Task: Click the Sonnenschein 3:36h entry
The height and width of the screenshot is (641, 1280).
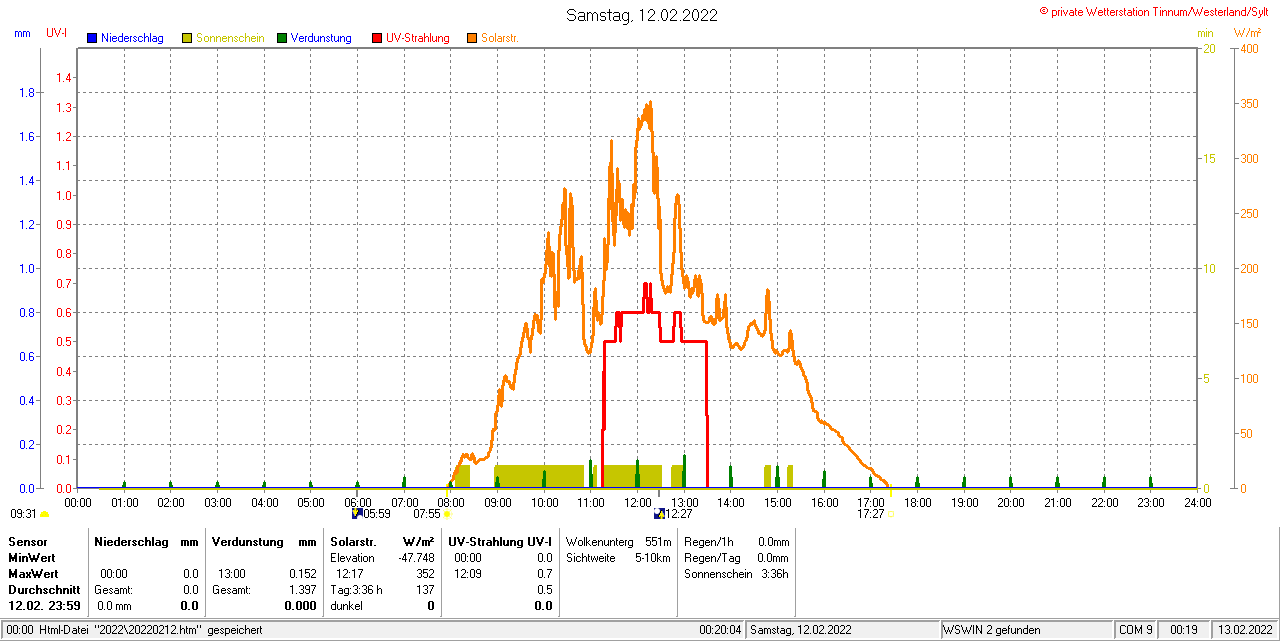Action: [736, 573]
